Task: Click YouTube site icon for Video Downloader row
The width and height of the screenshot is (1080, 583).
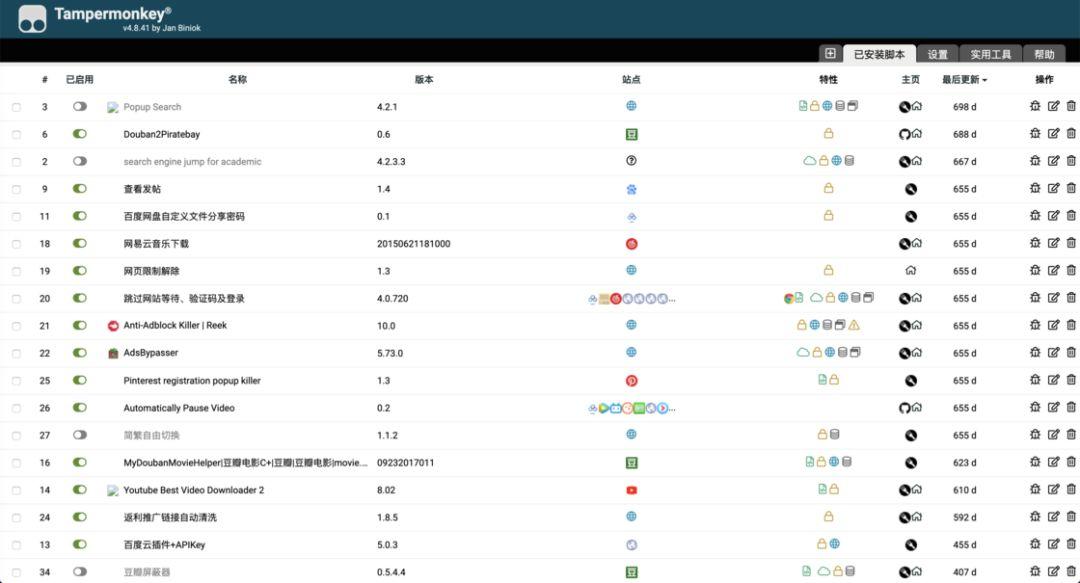Action: pos(631,491)
